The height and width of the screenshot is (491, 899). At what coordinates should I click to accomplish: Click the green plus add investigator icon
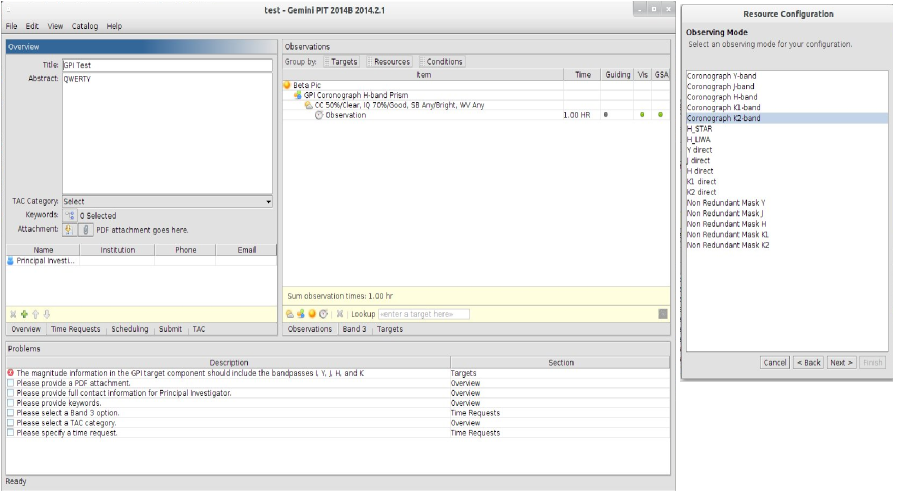[x=23, y=314]
